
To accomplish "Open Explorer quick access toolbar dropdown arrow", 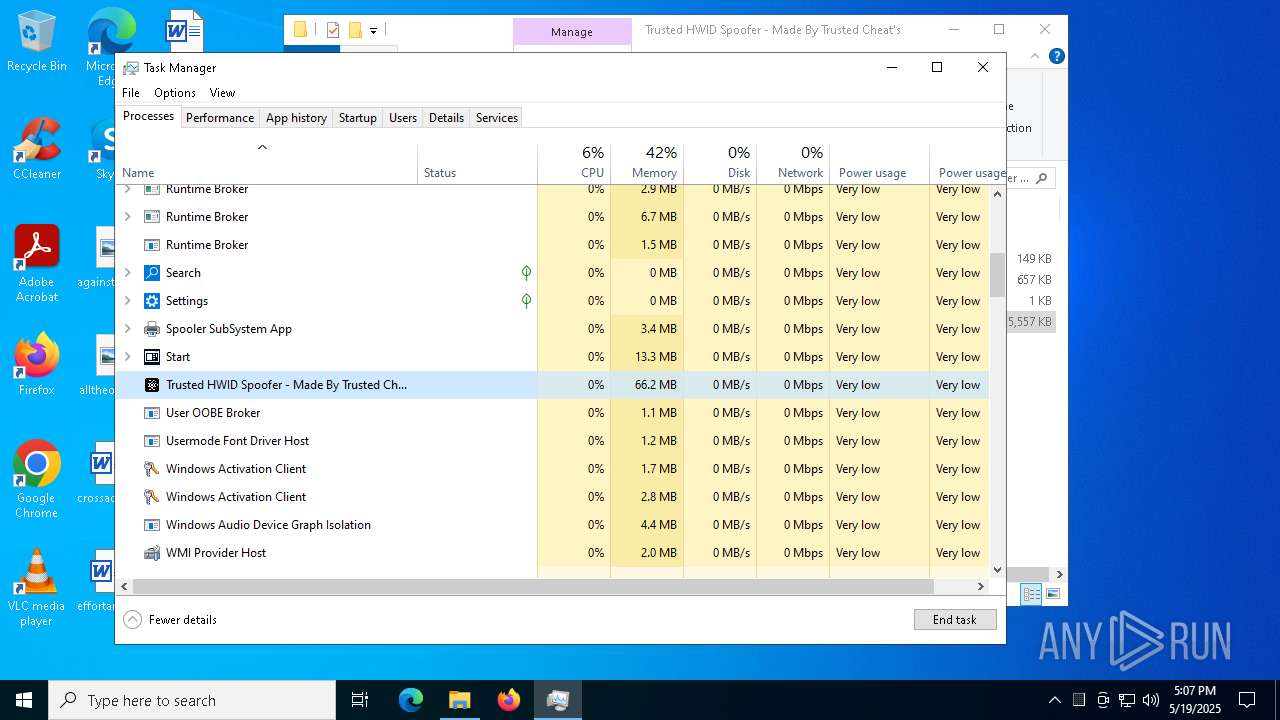I will click(373, 31).
